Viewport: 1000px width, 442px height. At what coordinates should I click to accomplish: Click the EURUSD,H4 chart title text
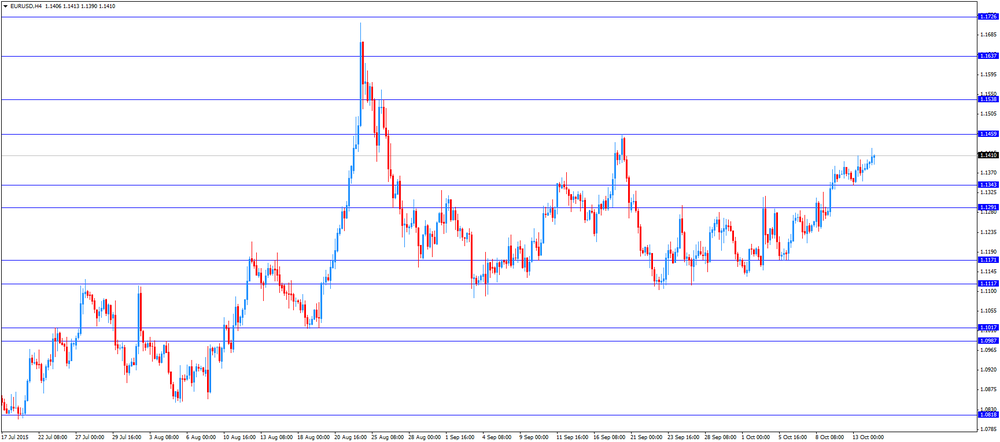click(26, 6)
